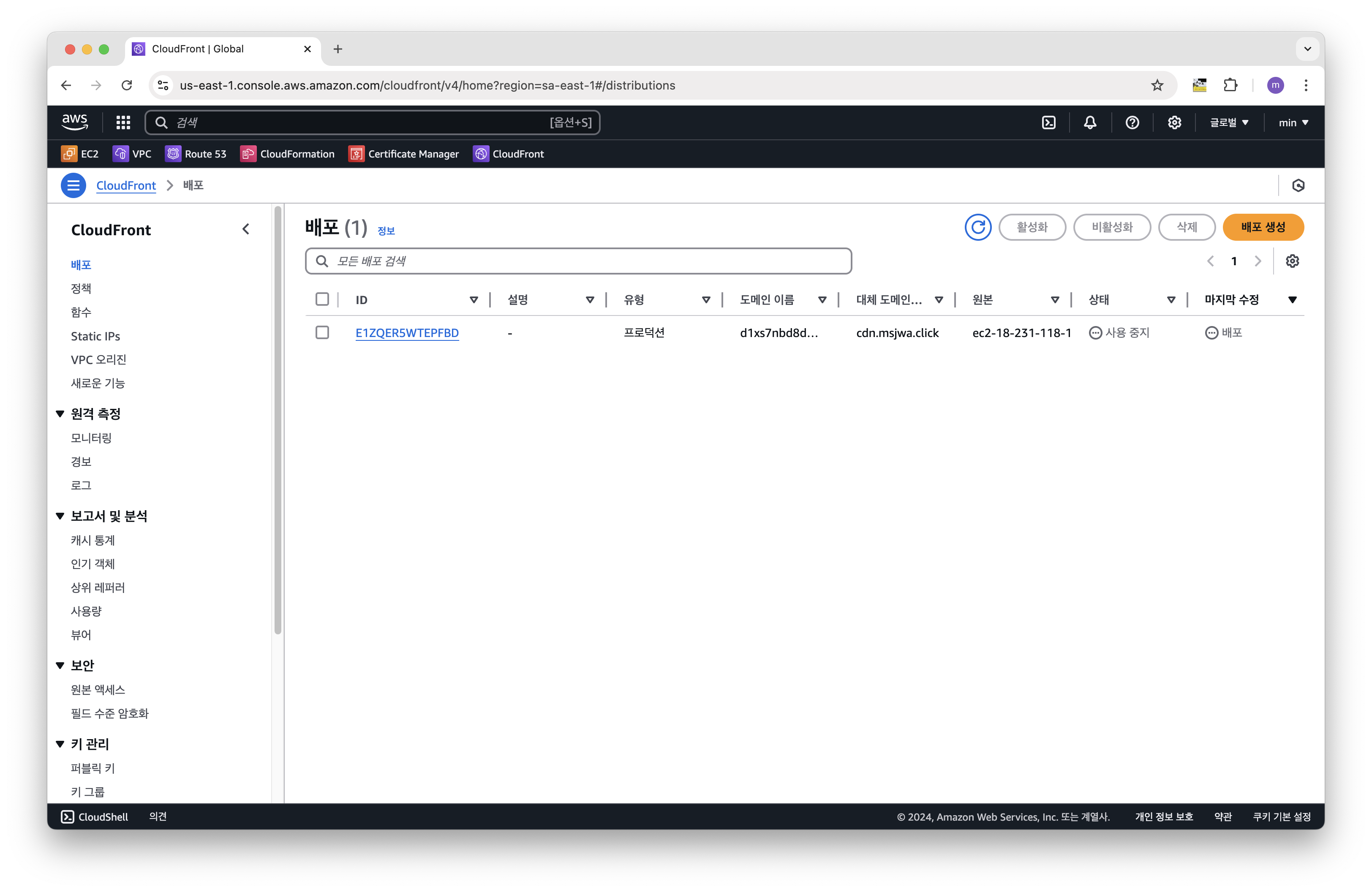Open table preferences gear icon

(x=1292, y=261)
